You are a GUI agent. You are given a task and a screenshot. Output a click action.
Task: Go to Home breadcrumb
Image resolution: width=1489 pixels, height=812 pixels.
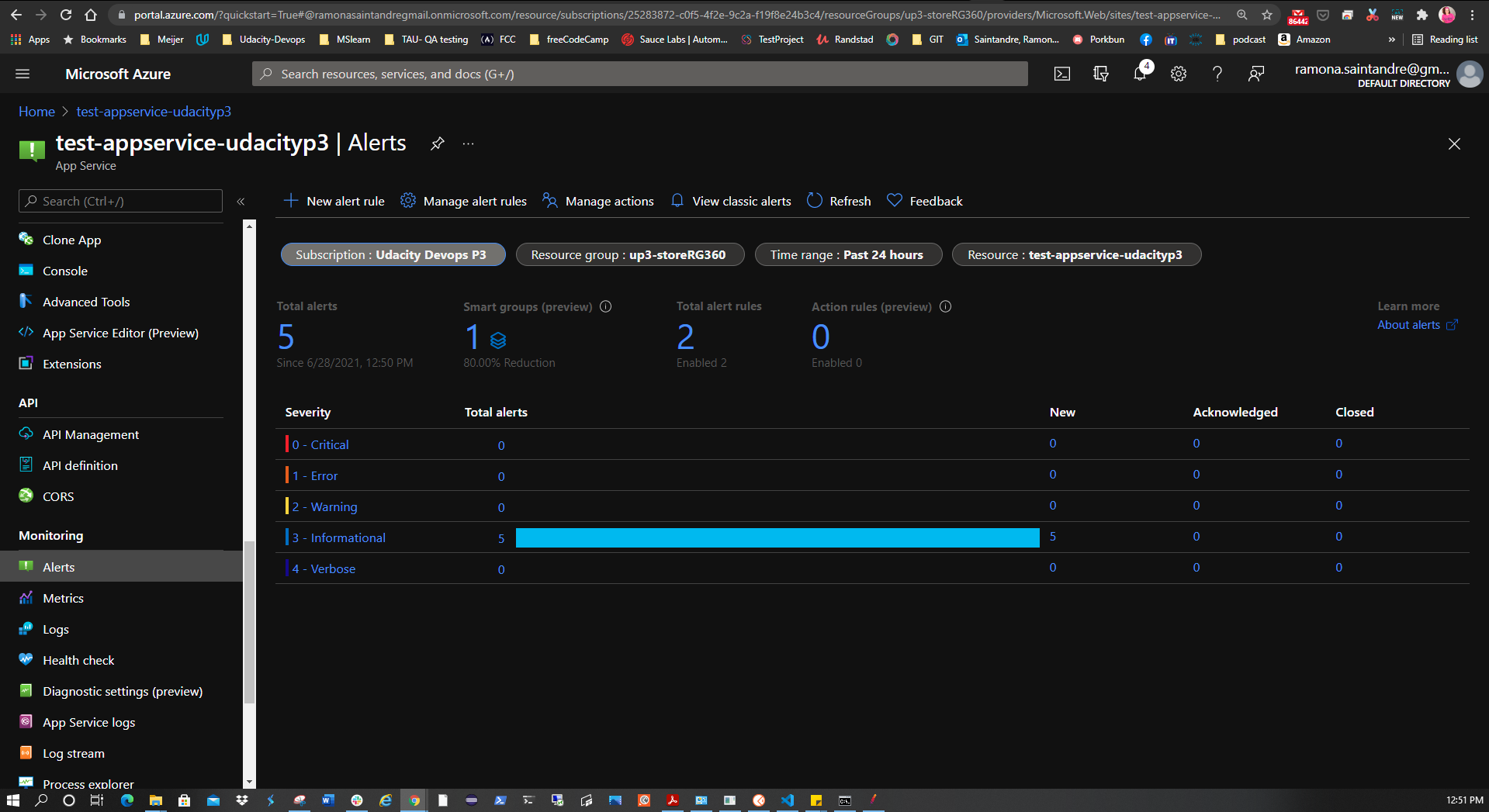36,112
